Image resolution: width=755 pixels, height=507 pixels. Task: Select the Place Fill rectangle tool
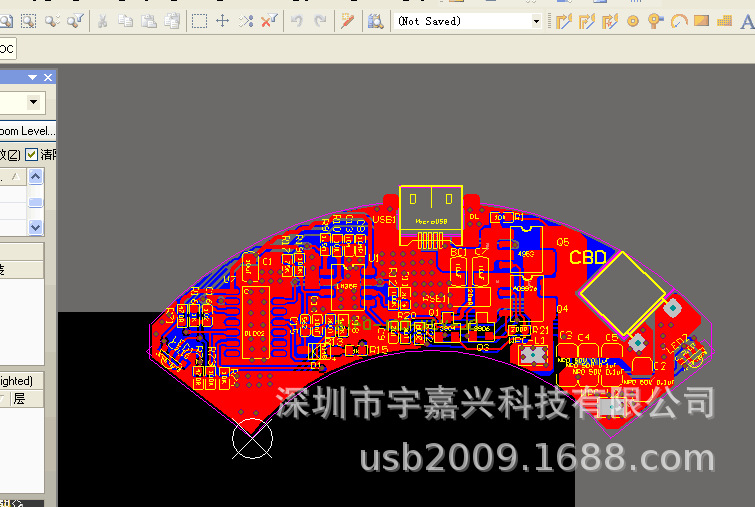coord(702,21)
